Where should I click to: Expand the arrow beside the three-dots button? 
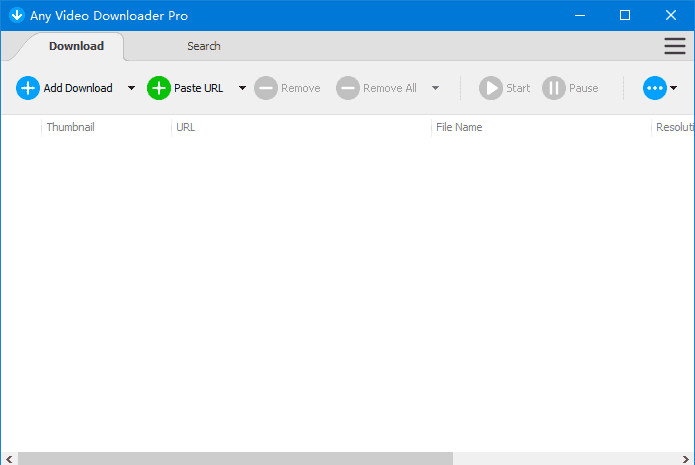pos(673,88)
